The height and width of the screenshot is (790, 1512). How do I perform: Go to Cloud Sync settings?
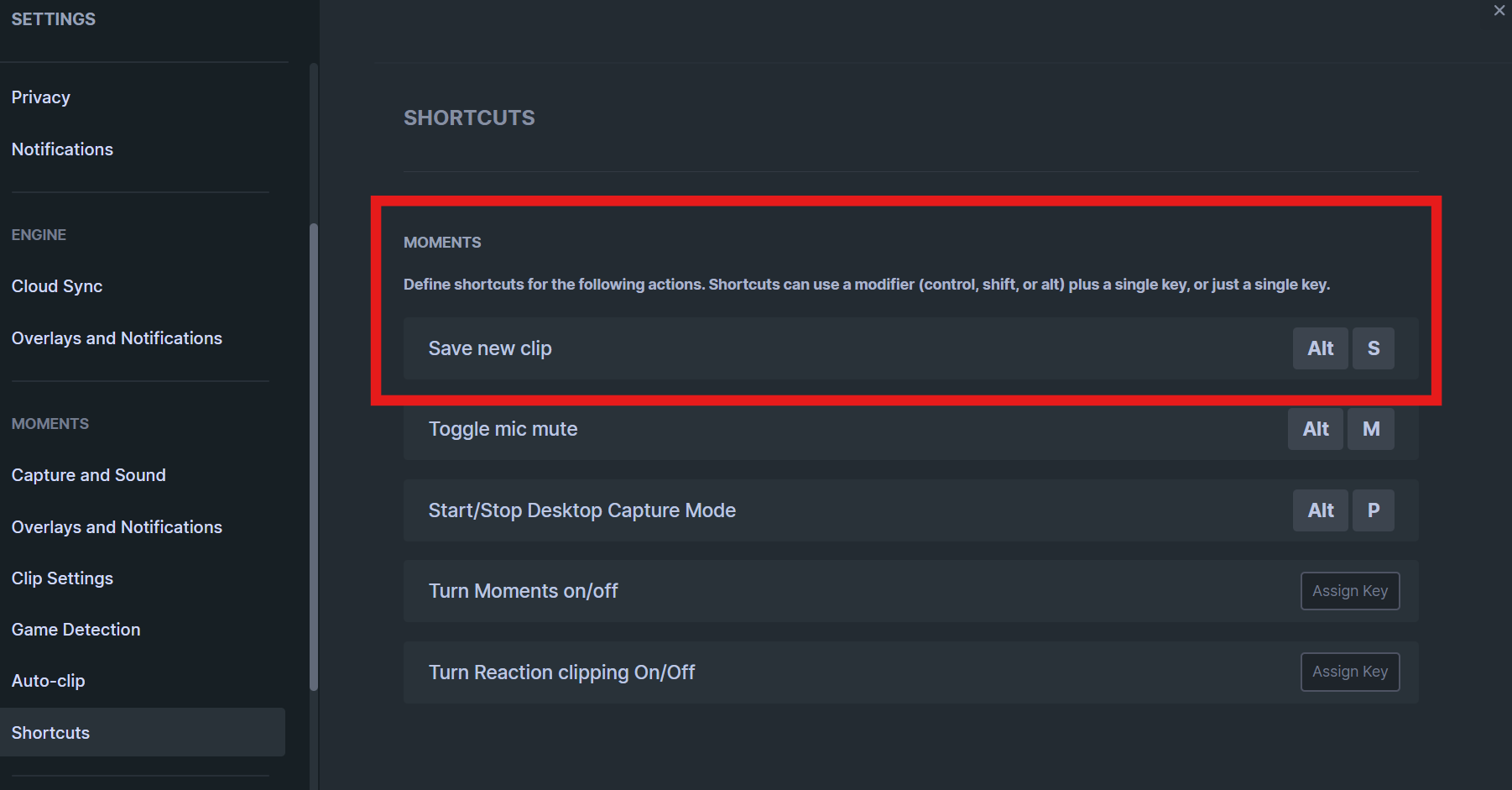tap(57, 286)
